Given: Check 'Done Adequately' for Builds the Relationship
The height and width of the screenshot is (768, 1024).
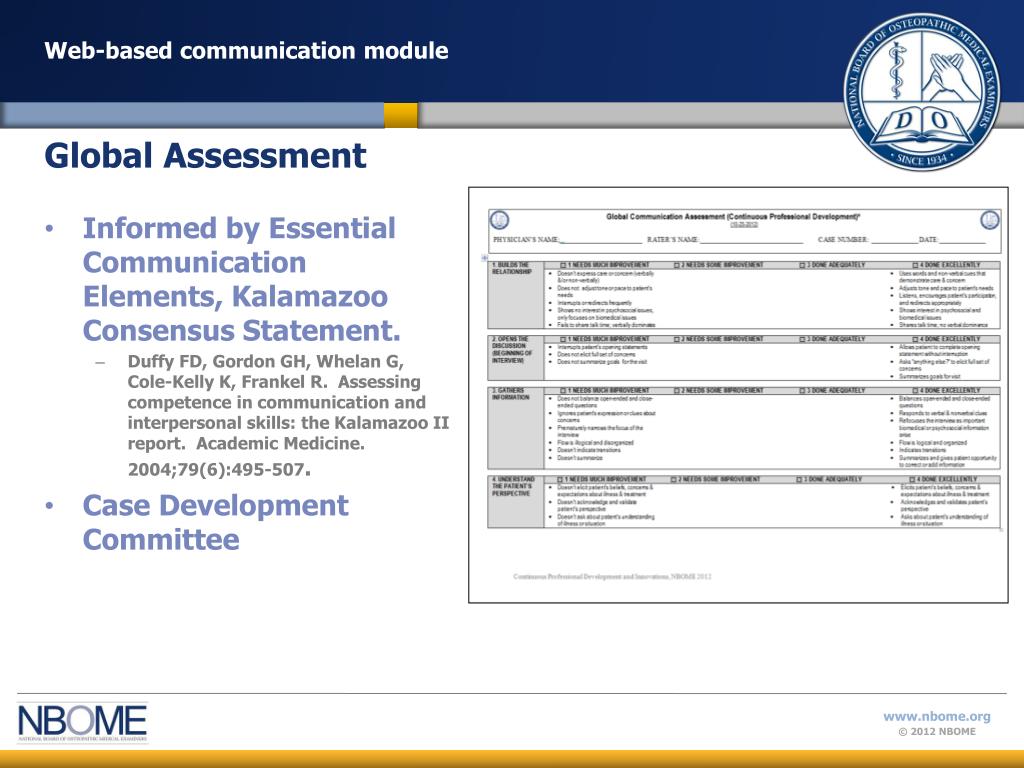Looking at the screenshot, I should coord(803,265).
